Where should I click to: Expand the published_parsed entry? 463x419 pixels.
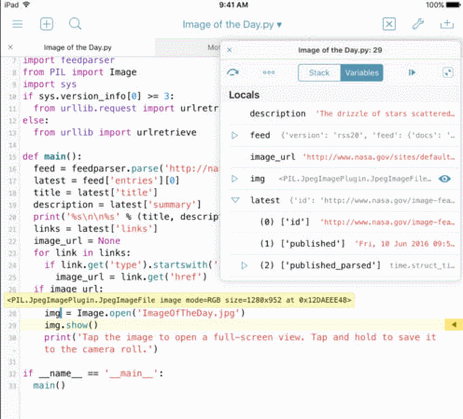[x=244, y=265]
